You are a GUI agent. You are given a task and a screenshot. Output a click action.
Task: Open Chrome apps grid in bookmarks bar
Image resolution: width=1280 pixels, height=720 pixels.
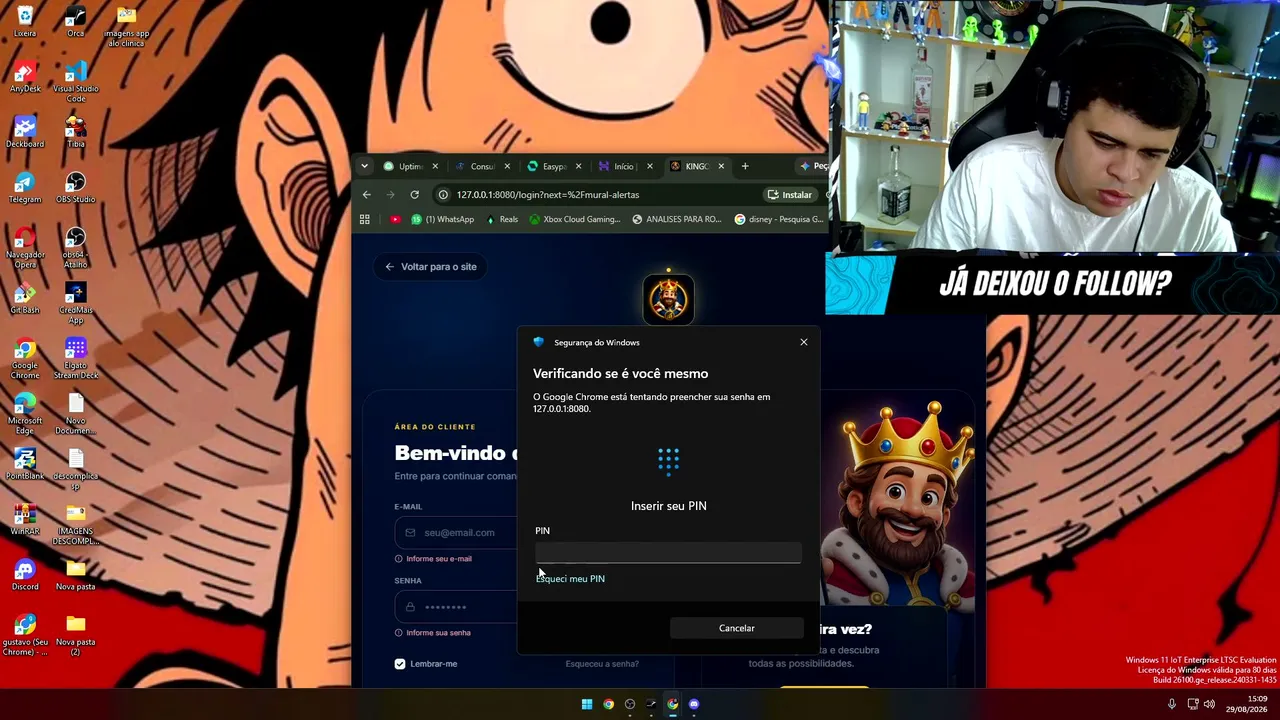click(365, 219)
